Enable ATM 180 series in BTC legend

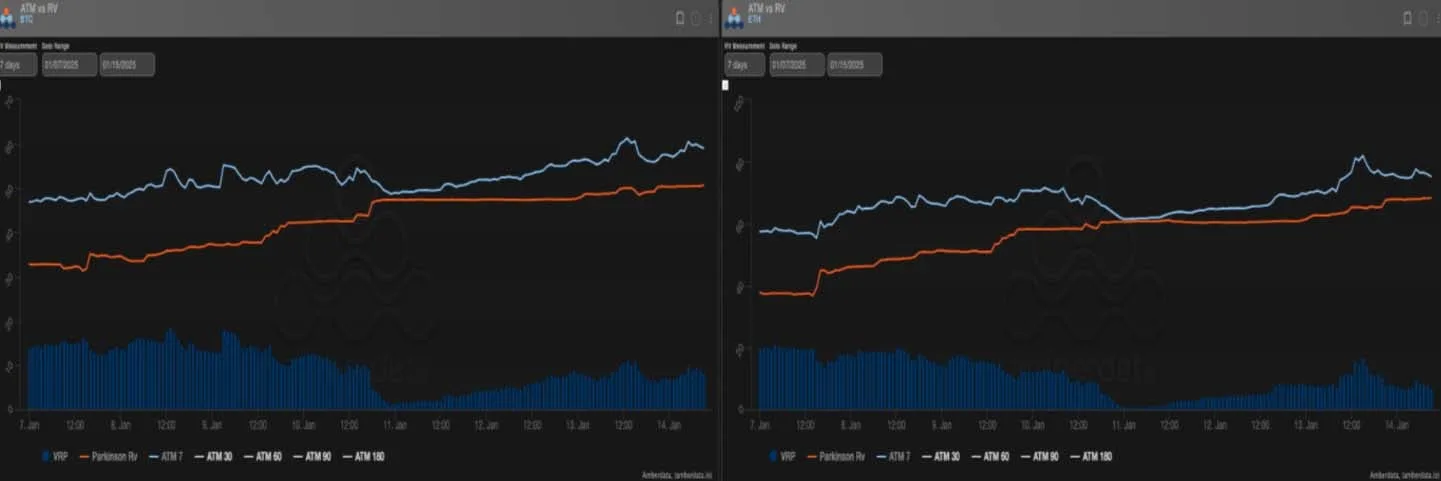coord(364,456)
